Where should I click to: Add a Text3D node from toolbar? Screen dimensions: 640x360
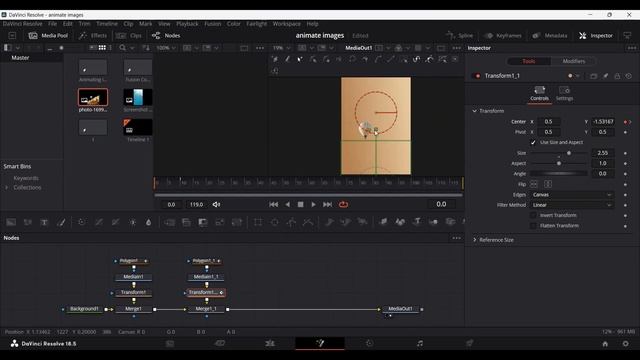417,222
